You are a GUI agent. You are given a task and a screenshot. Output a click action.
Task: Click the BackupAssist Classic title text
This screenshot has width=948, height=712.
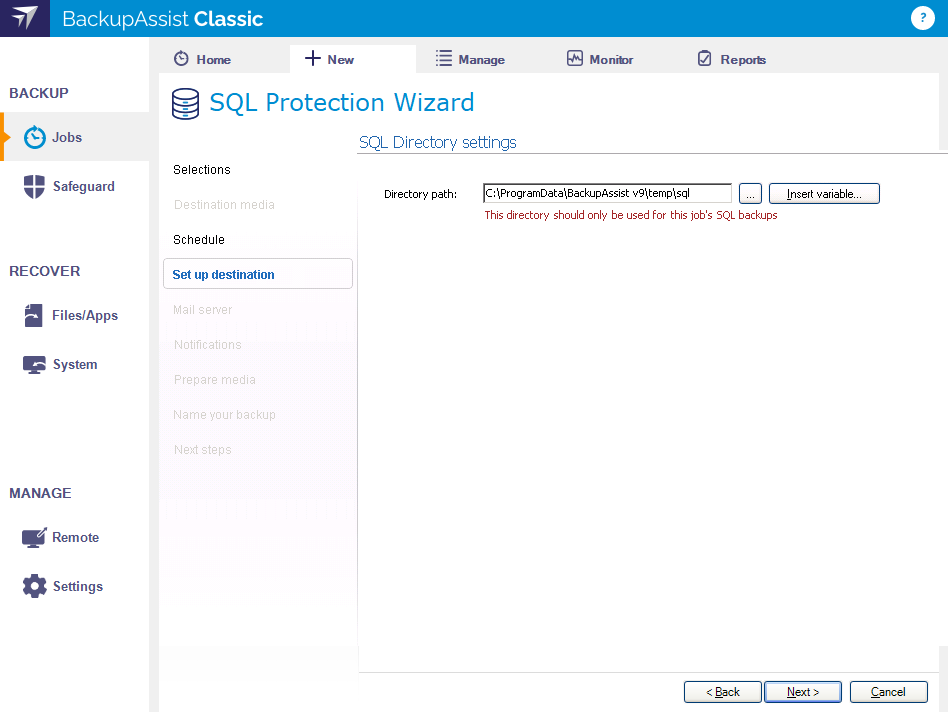(x=163, y=19)
